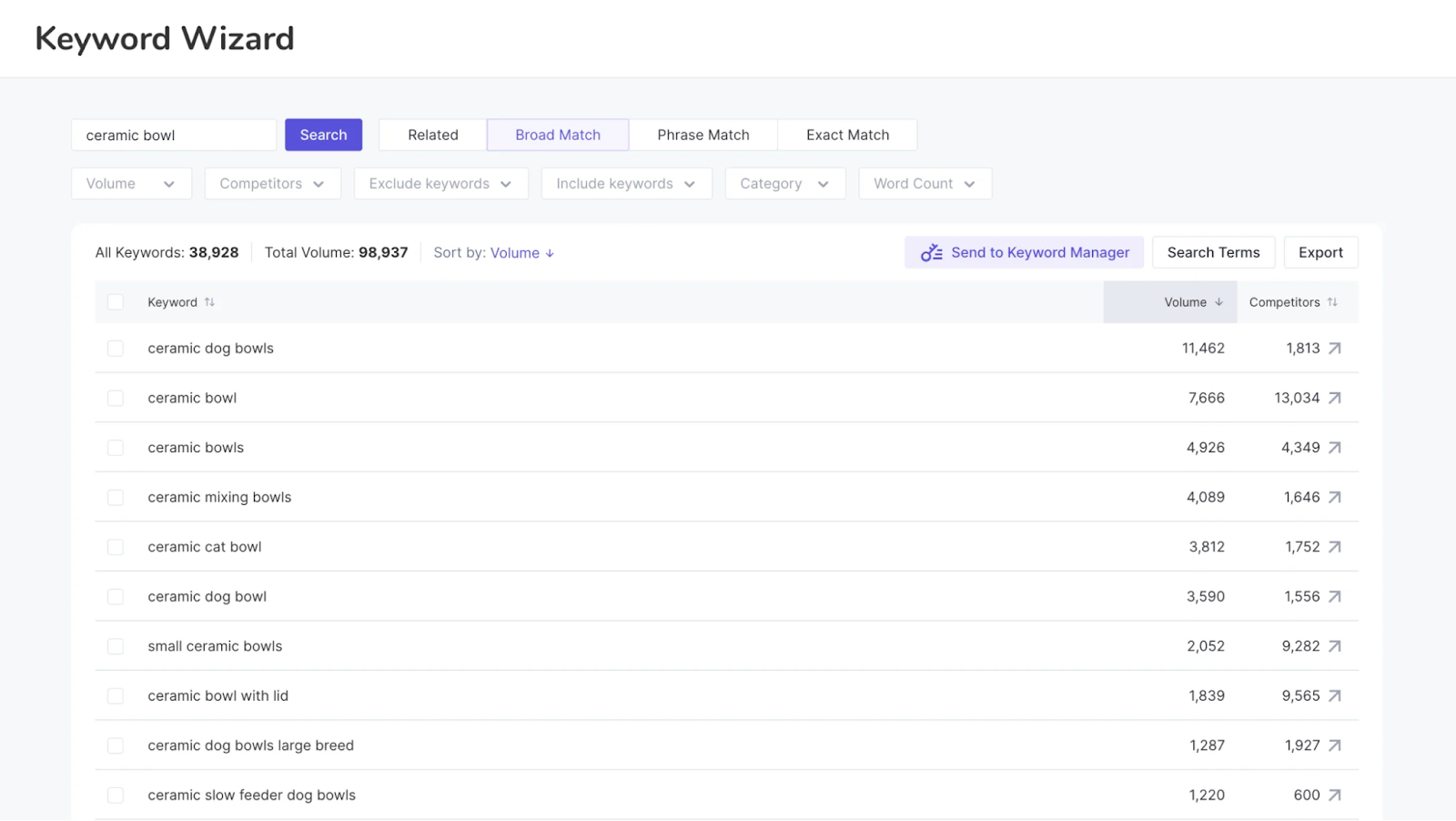Open external link arrow for ceramic bowl row
This screenshot has height=821, width=1456.
coord(1334,398)
